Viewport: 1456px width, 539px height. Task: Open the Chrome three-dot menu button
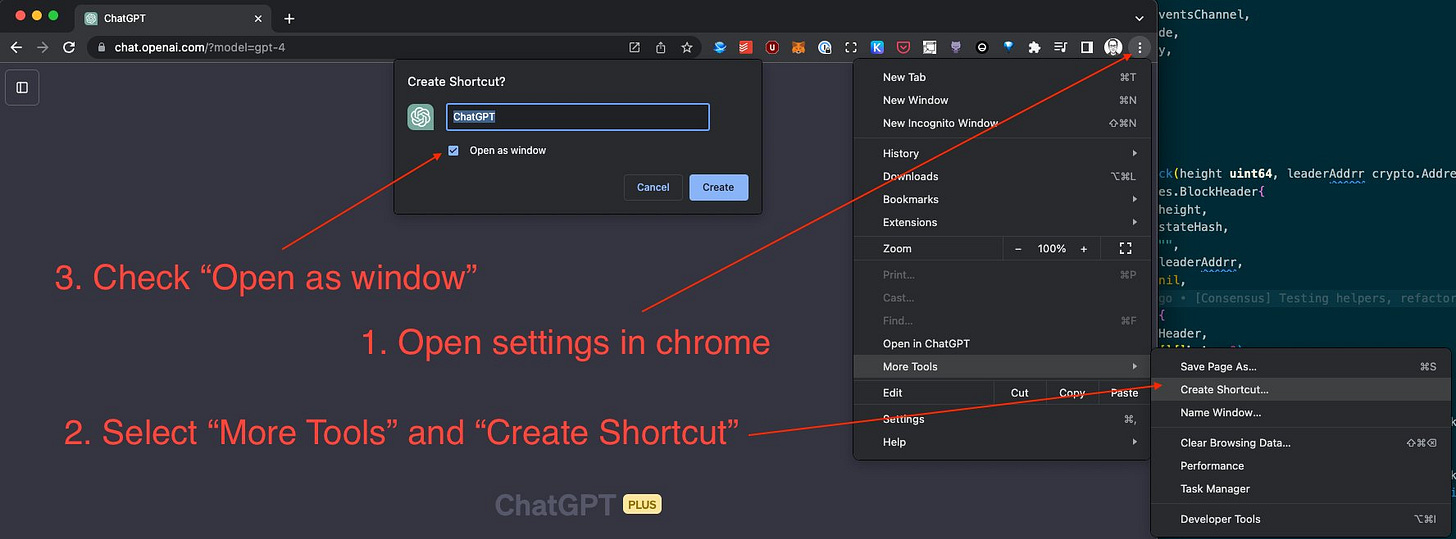coord(1139,47)
